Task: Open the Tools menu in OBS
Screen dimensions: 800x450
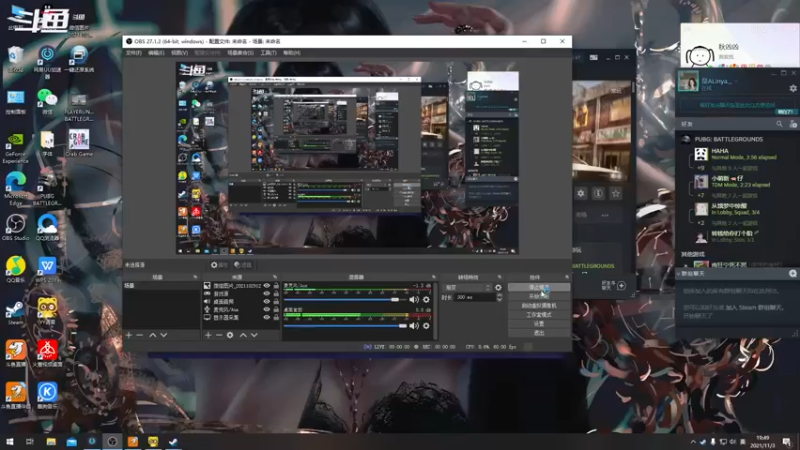Action: (268, 53)
